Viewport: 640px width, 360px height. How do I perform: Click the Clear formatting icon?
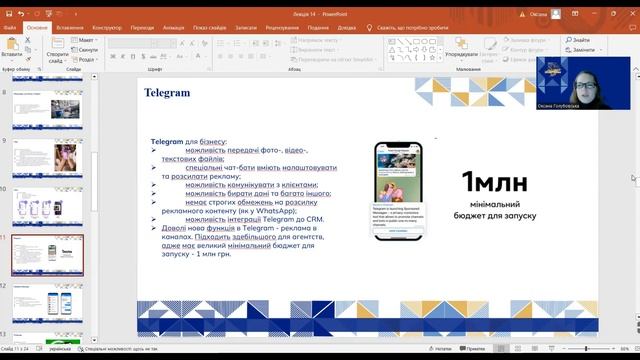click(x=205, y=43)
